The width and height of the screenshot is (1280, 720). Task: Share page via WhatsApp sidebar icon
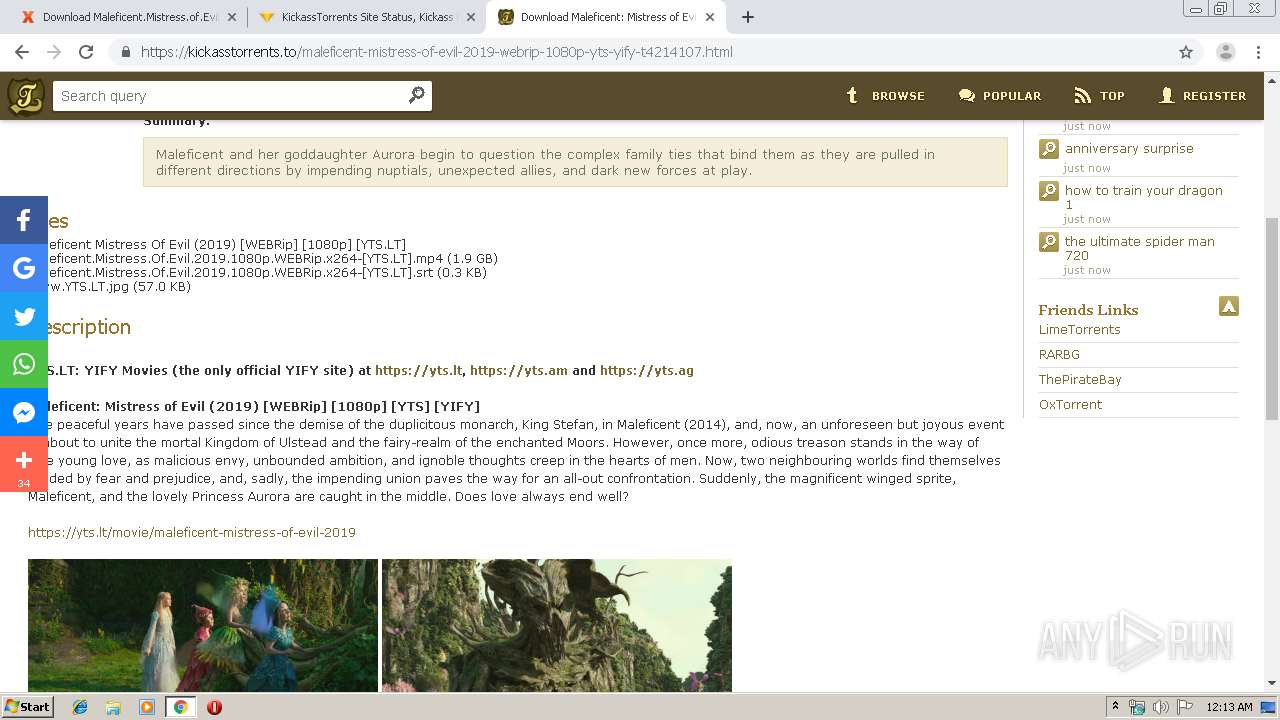[24, 364]
